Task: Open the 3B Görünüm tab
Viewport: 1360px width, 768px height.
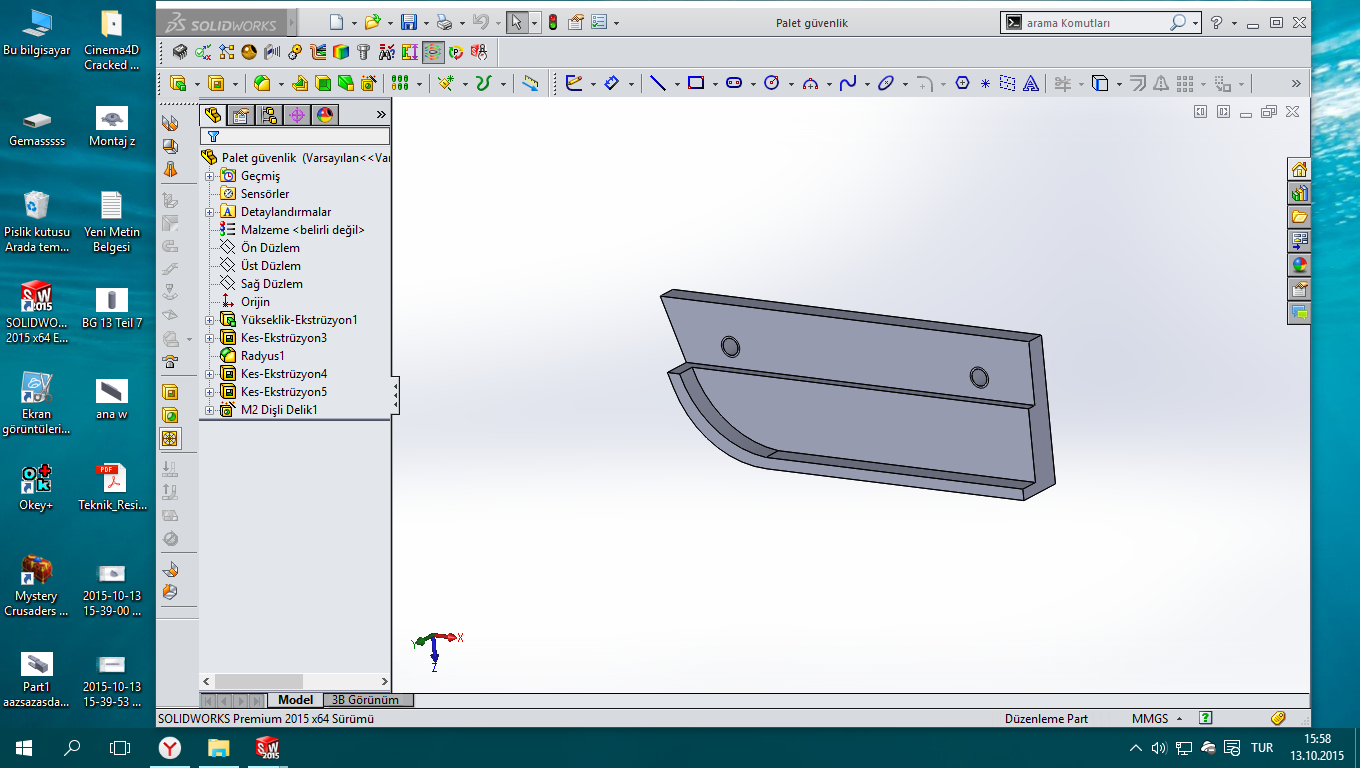Action: click(x=366, y=700)
